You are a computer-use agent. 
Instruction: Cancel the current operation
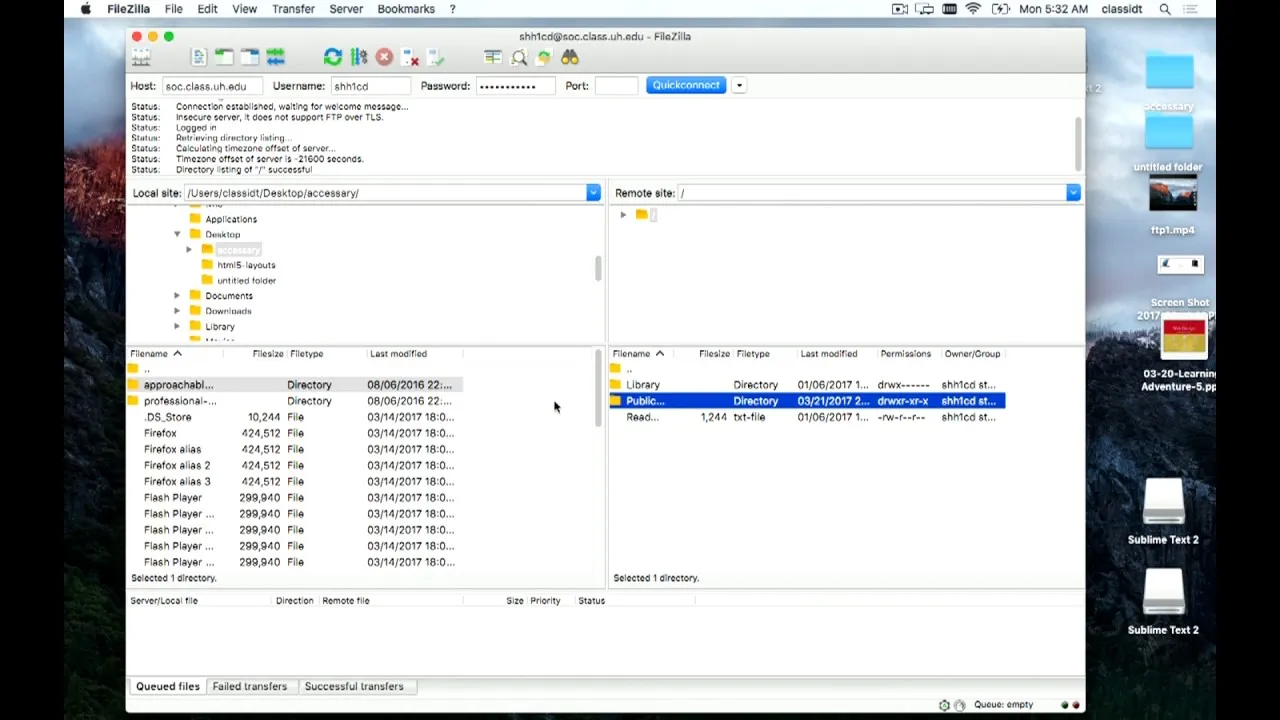(x=384, y=57)
